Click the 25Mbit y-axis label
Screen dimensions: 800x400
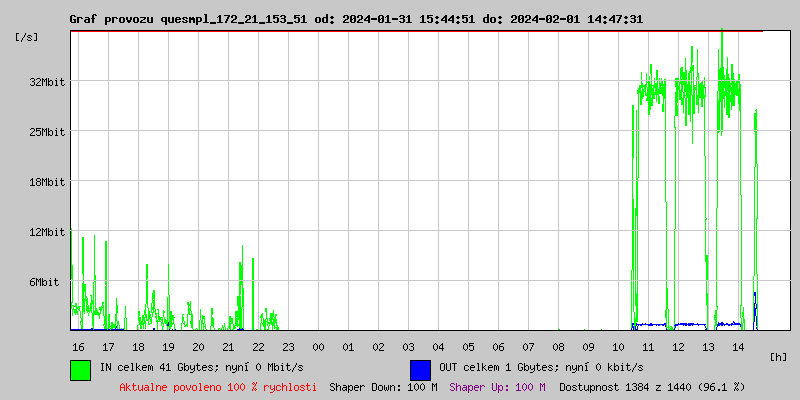point(47,132)
